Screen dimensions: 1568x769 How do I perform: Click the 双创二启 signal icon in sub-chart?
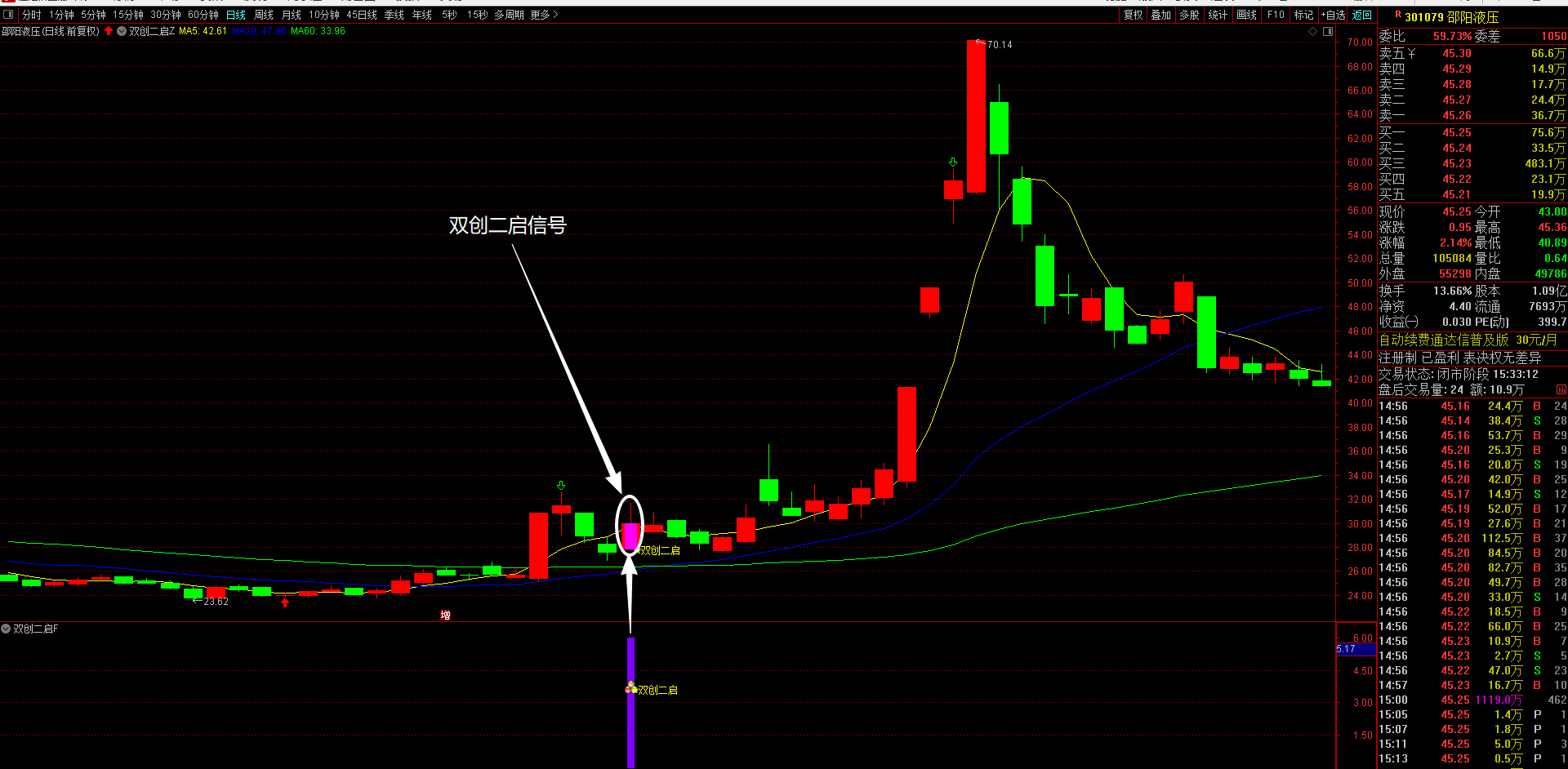point(630,688)
